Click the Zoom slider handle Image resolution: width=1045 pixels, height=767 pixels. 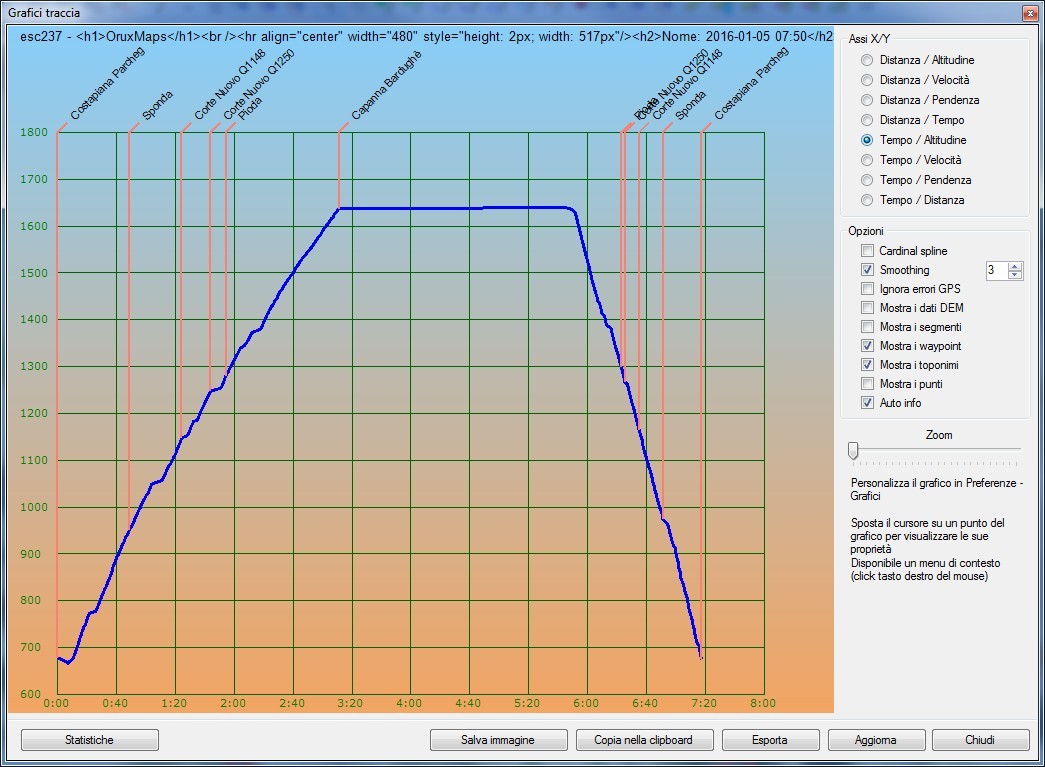click(x=853, y=451)
